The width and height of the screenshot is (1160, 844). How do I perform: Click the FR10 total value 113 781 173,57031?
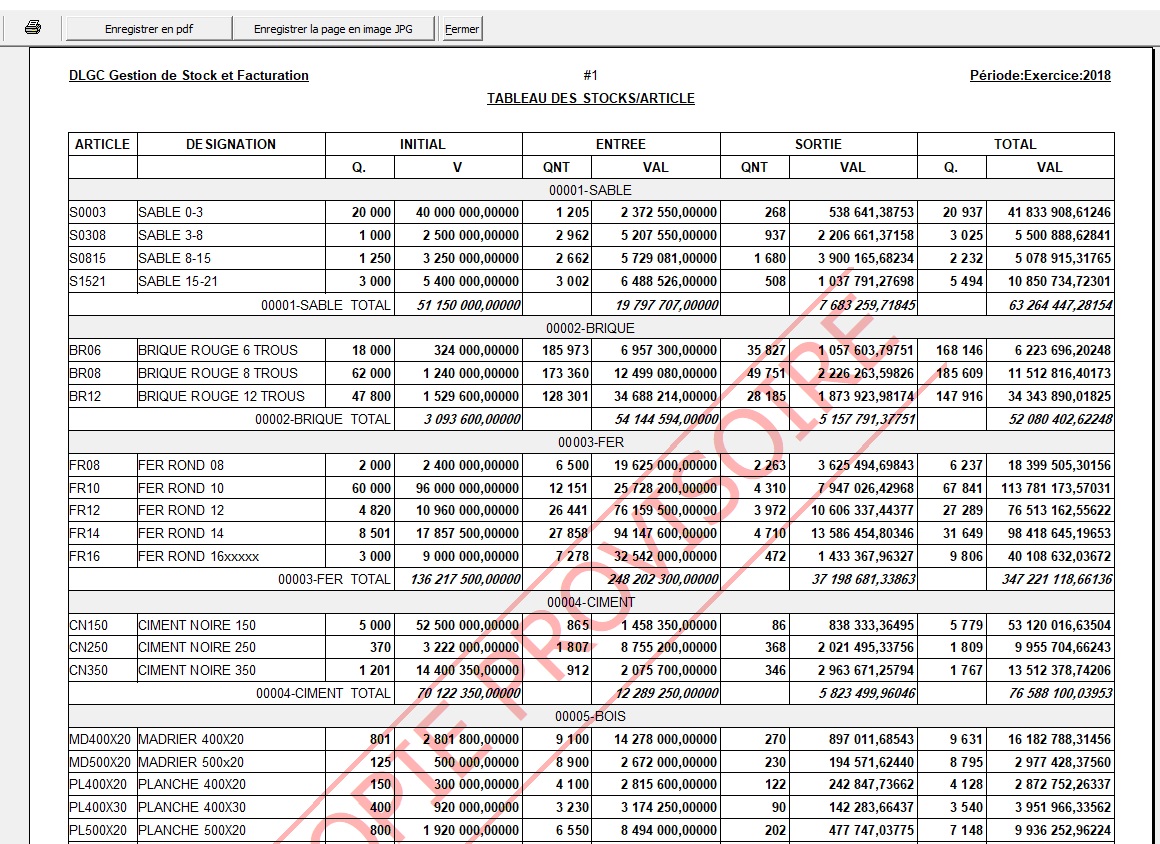1056,488
